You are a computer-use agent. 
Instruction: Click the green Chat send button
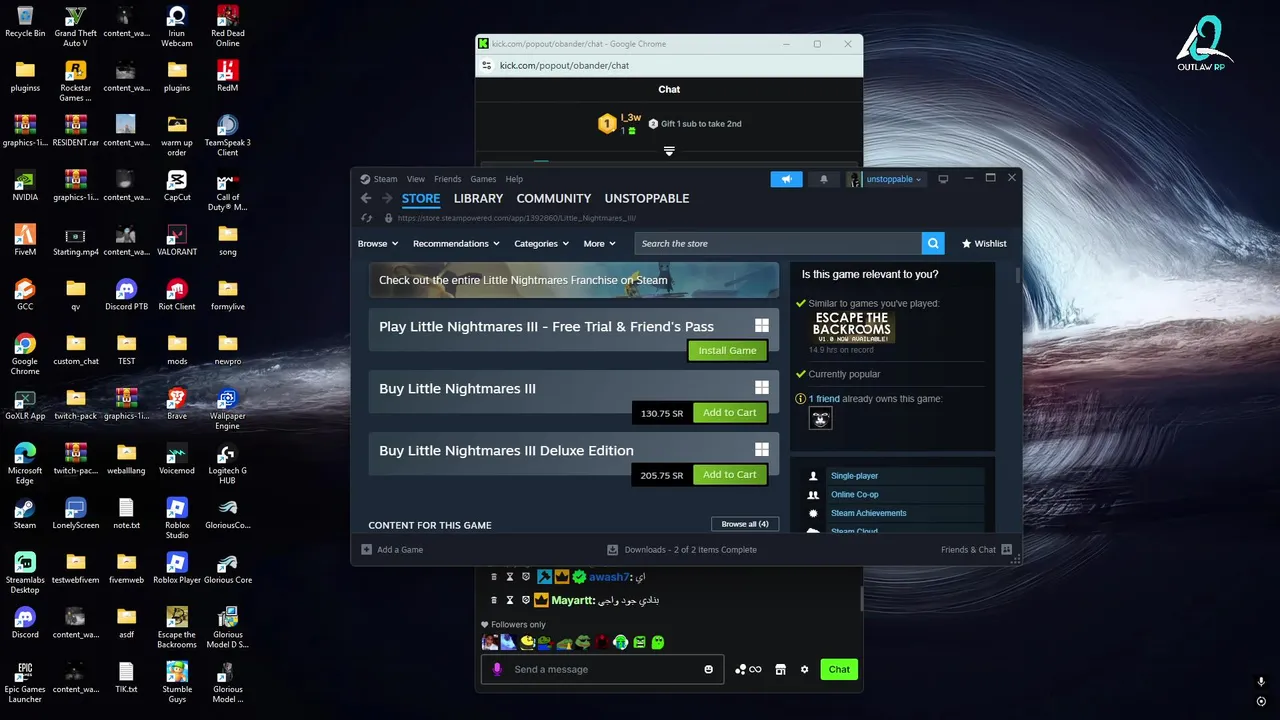839,670
